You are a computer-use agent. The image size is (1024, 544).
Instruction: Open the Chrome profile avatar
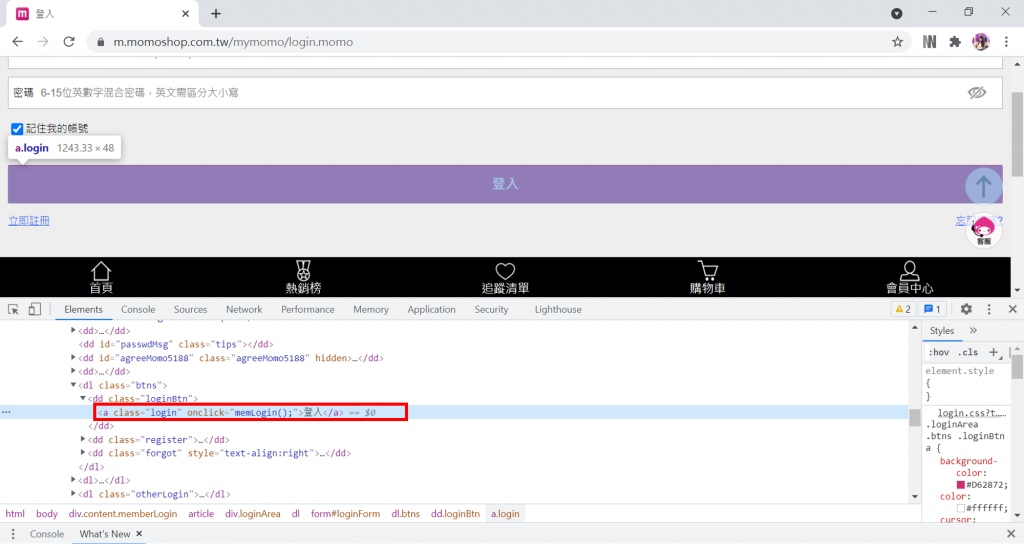tap(980, 42)
